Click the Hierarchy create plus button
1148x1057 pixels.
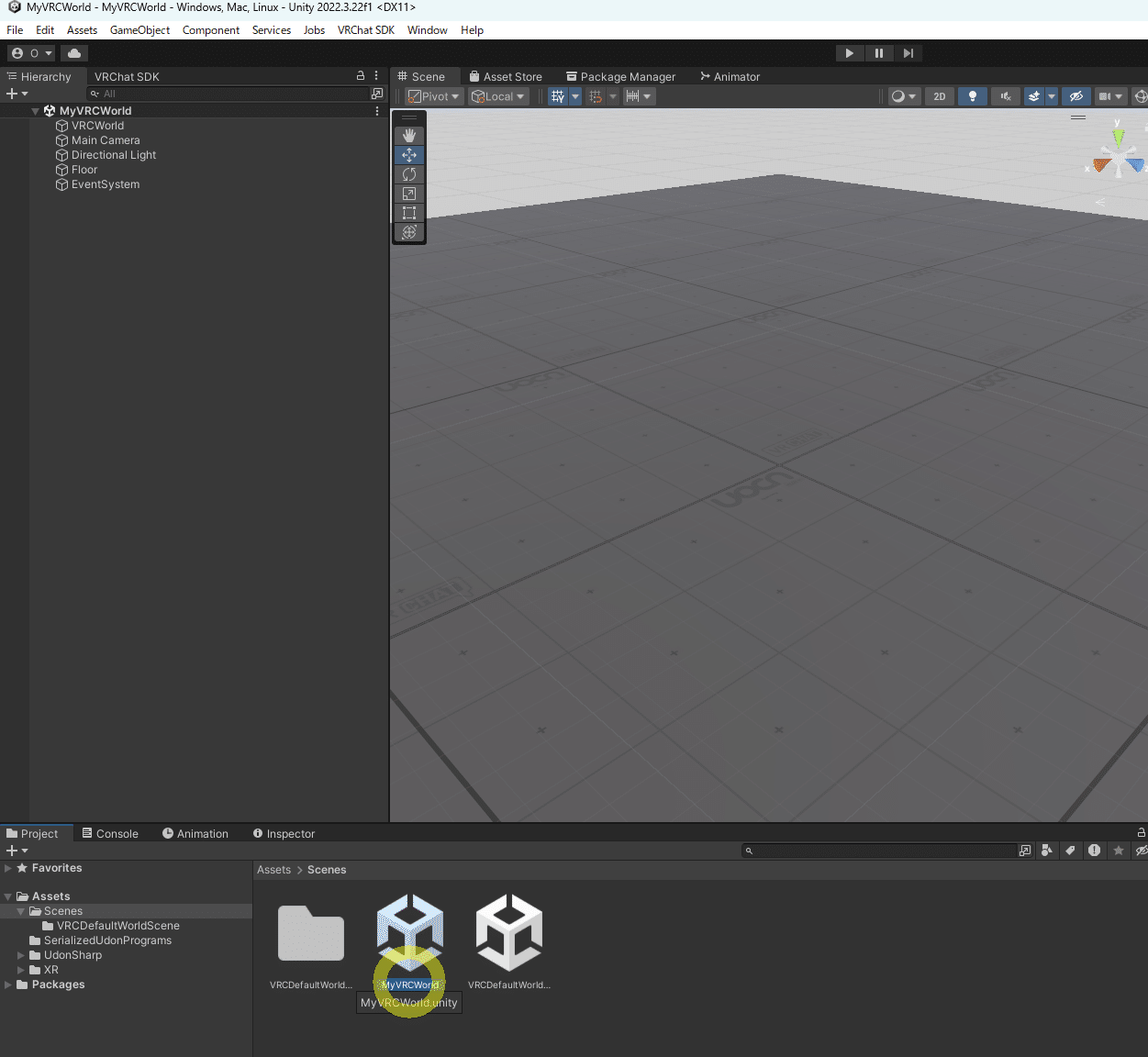coord(17,94)
